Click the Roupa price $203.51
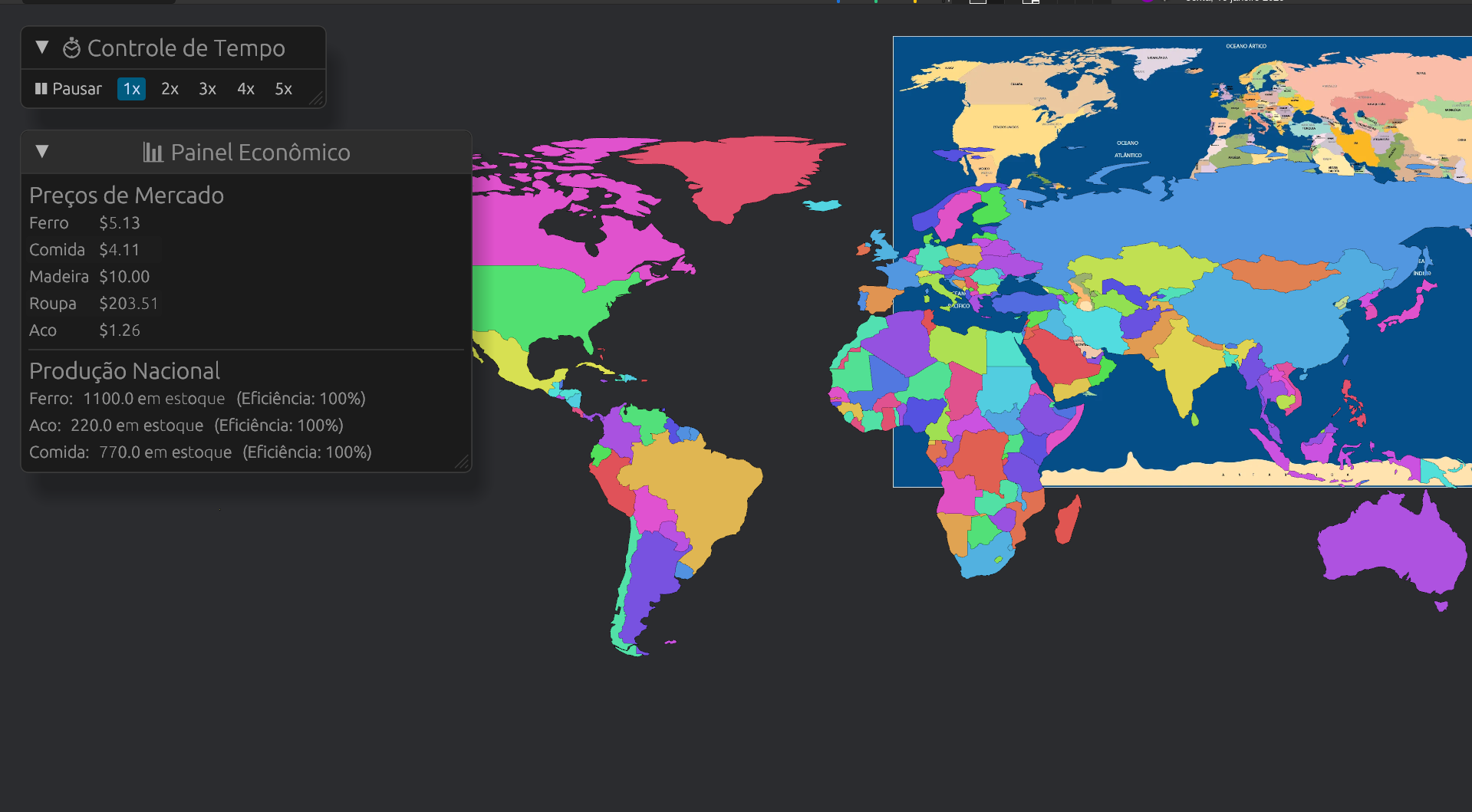The width and height of the screenshot is (1472, 812). point(128,304)
